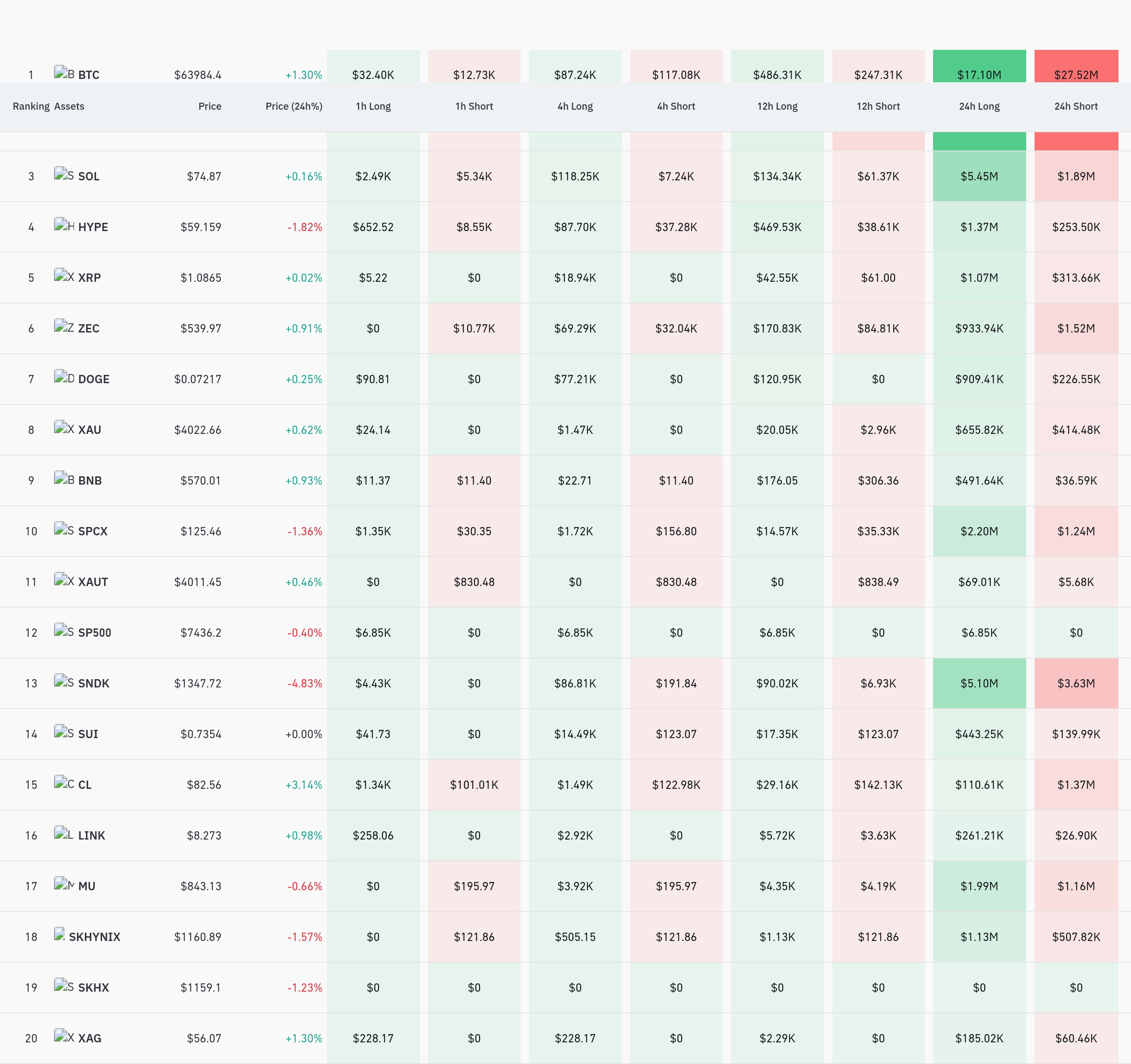Sort by 24h Long column header
Image resolution: width=1131 pixels, height=1064 pixels.
[x=979, y=106]
